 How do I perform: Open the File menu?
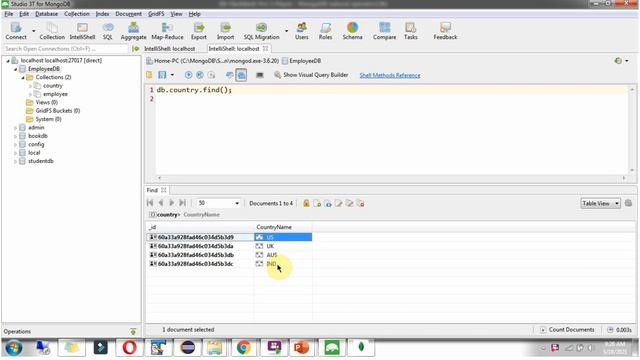pyautogui.click(x=9, y=14)
